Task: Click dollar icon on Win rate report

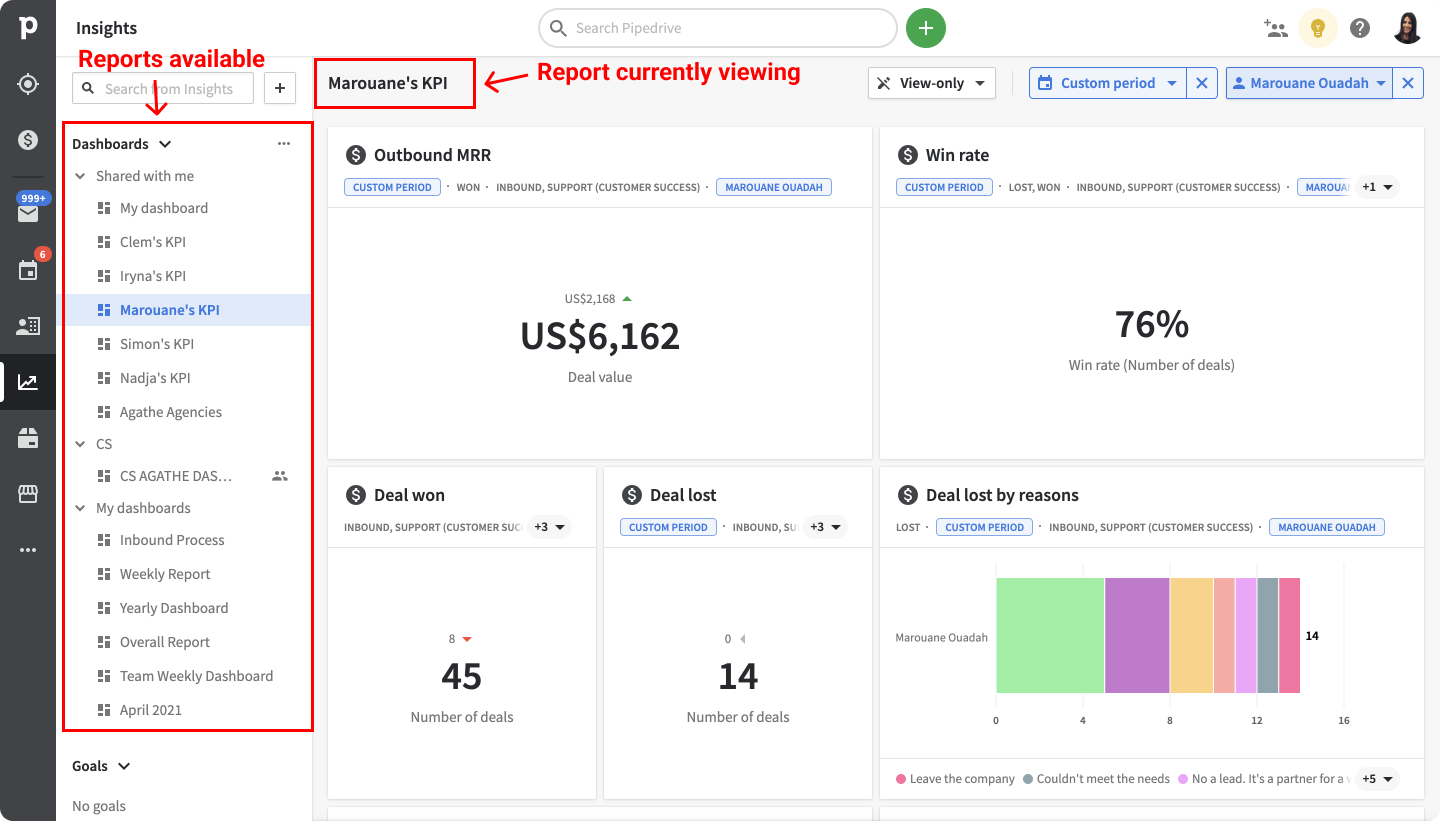Action: pyautogui.click(x=907, y=155)
